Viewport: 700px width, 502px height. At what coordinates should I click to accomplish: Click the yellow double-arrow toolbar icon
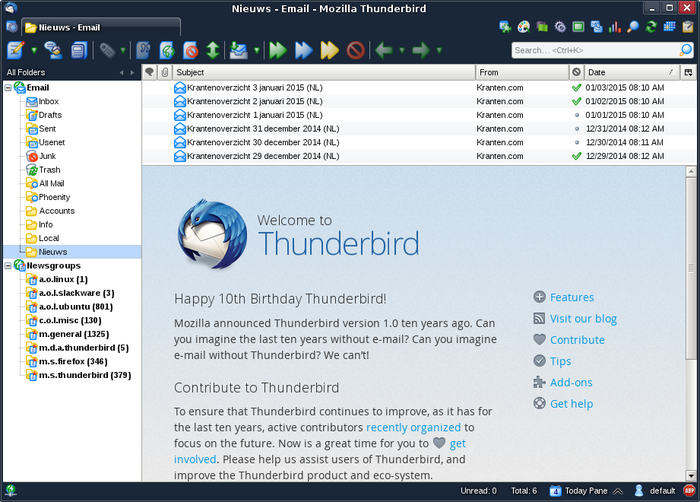[x=329, y=50]
